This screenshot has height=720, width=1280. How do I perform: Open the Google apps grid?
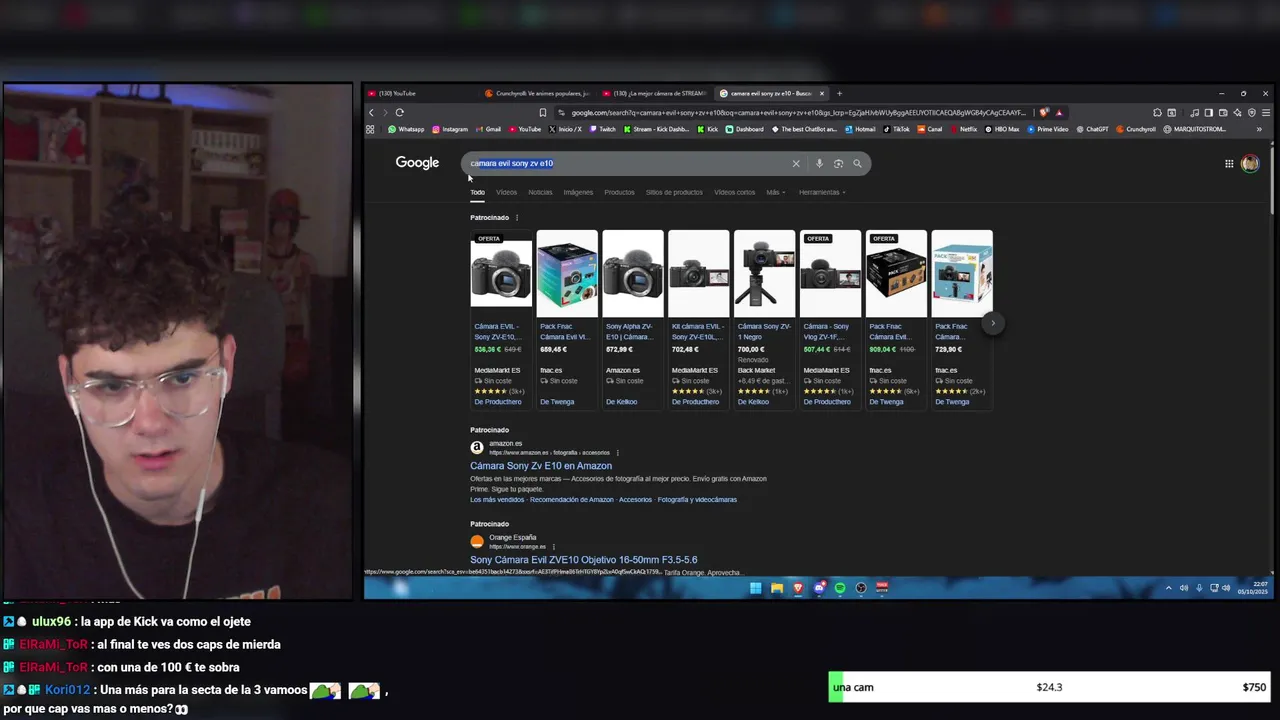coord(1229,163)
